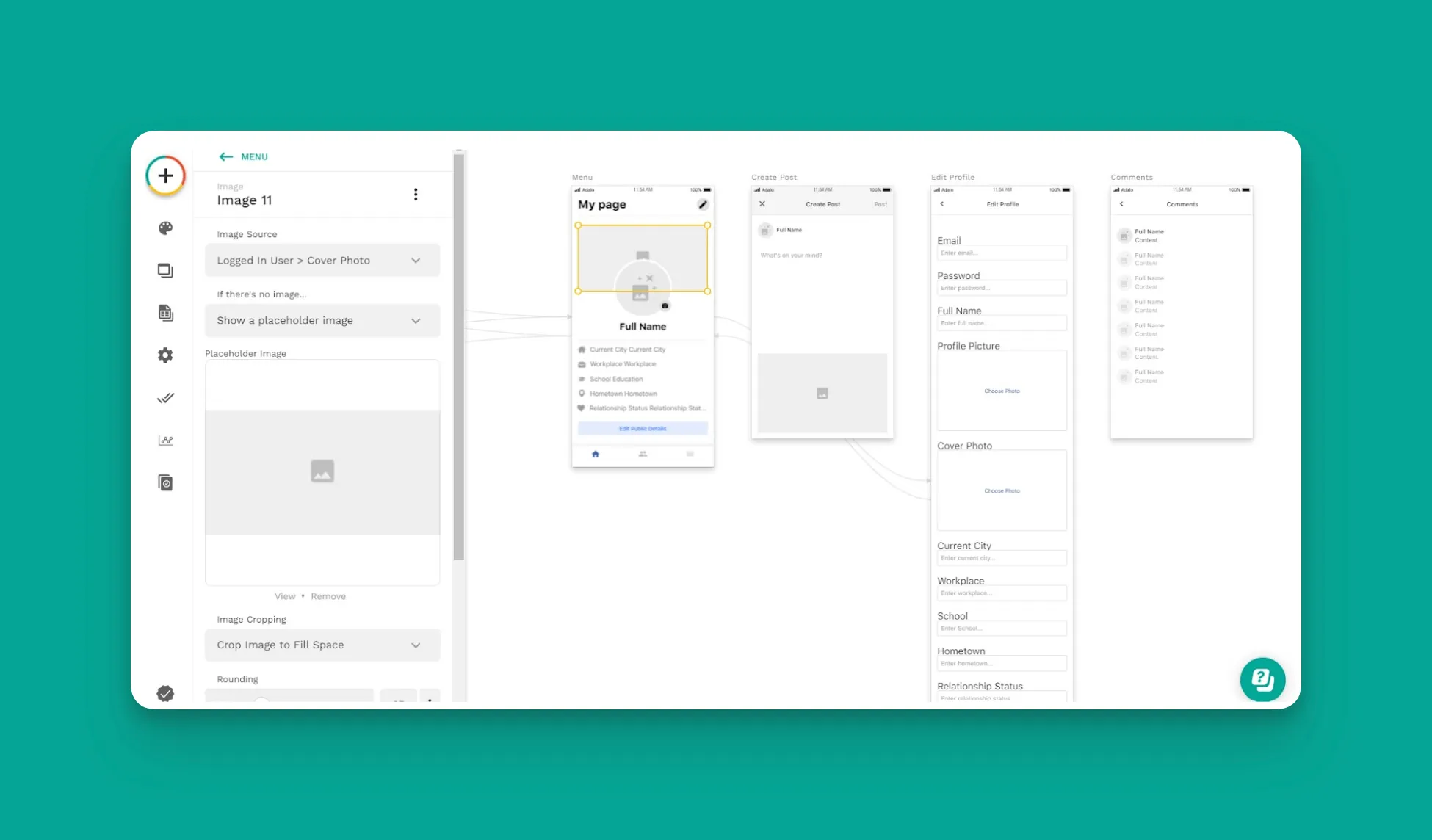
Task: Click the Remove link under Placeholder Image
Action: (x=328, y=595)
